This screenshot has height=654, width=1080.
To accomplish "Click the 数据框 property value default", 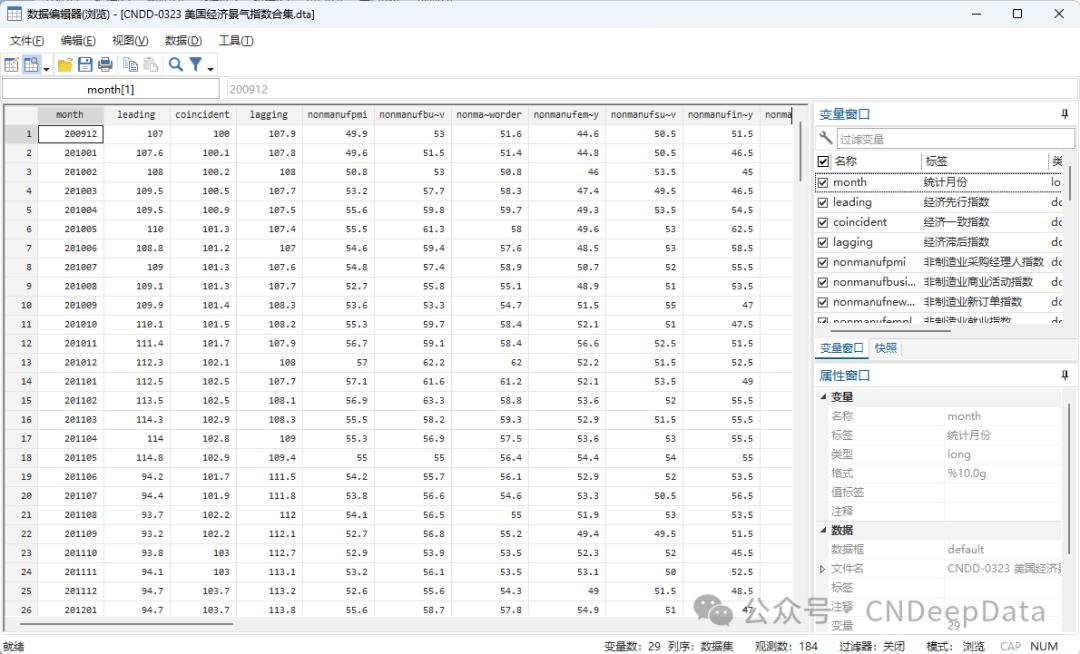I will point(966,549).
